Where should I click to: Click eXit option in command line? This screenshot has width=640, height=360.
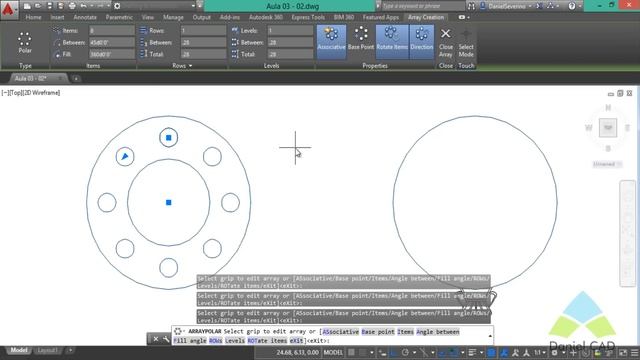pyautogui.click(x=296, y=340)
